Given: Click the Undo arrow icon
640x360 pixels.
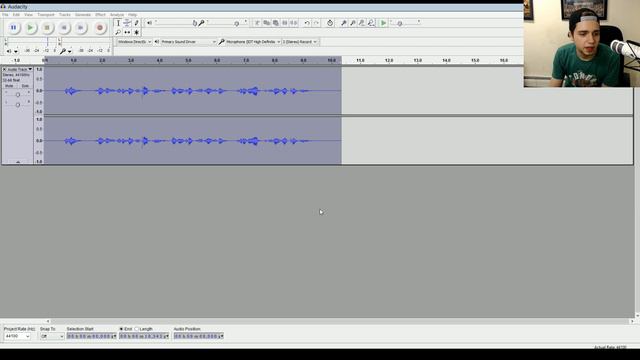Looking at the screenshot, I should 307,23.
